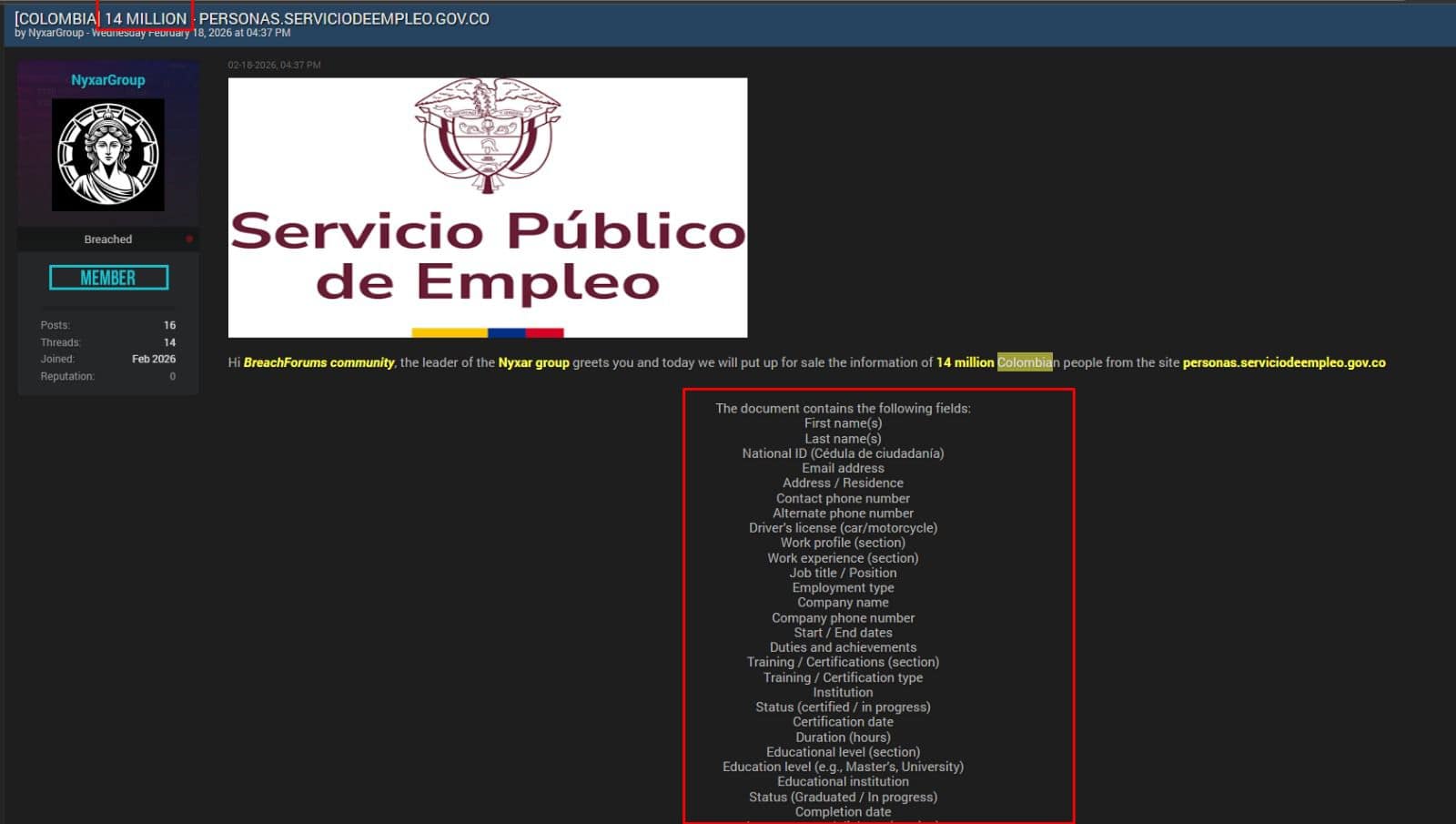Click the highlighted word Colombian
This screenshot has height=824, width=1456.
click(x=1026, y=362)
